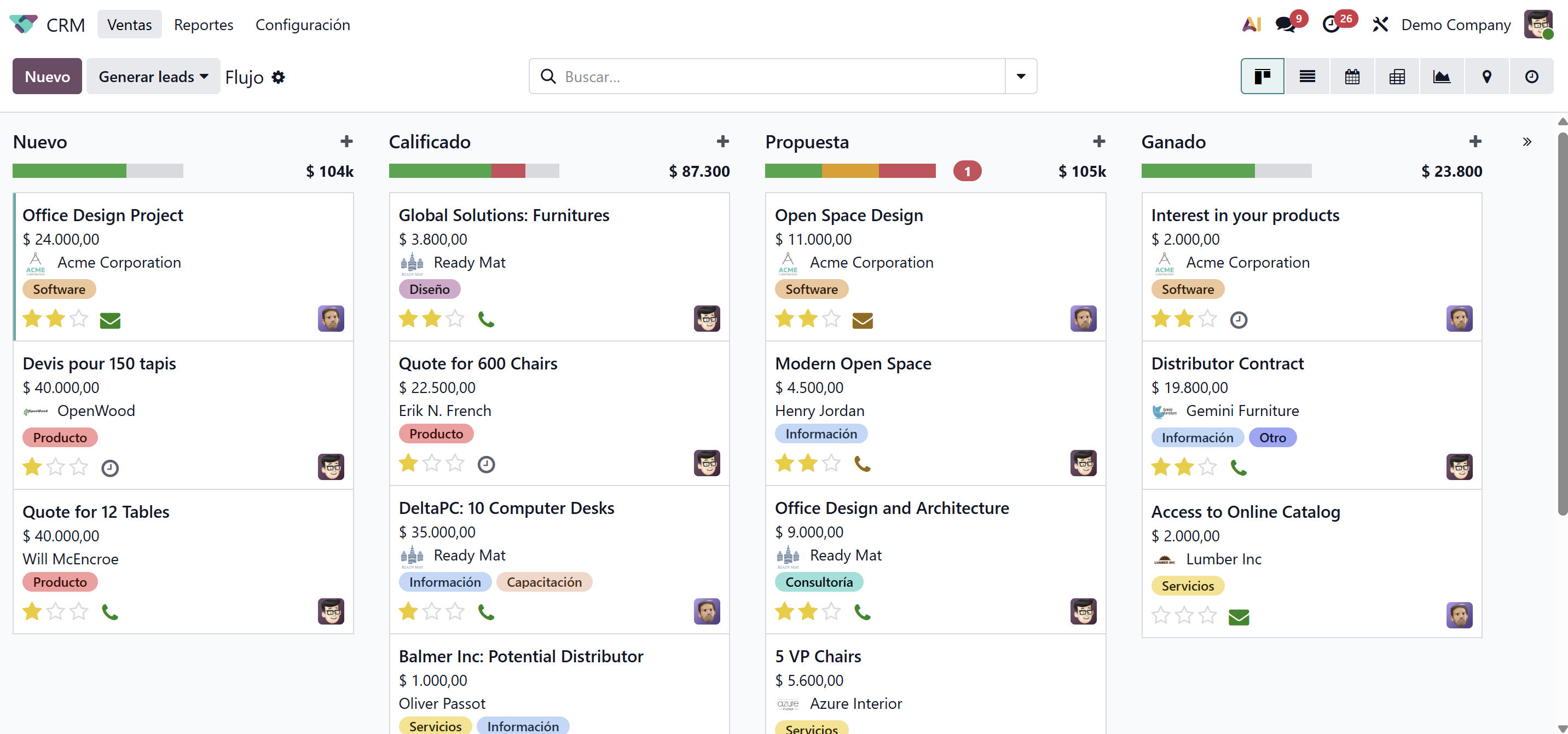Screen dimensions: 1568x734
Task: Open the chat messages notification icon
Action: click(x=1286, y=24)
